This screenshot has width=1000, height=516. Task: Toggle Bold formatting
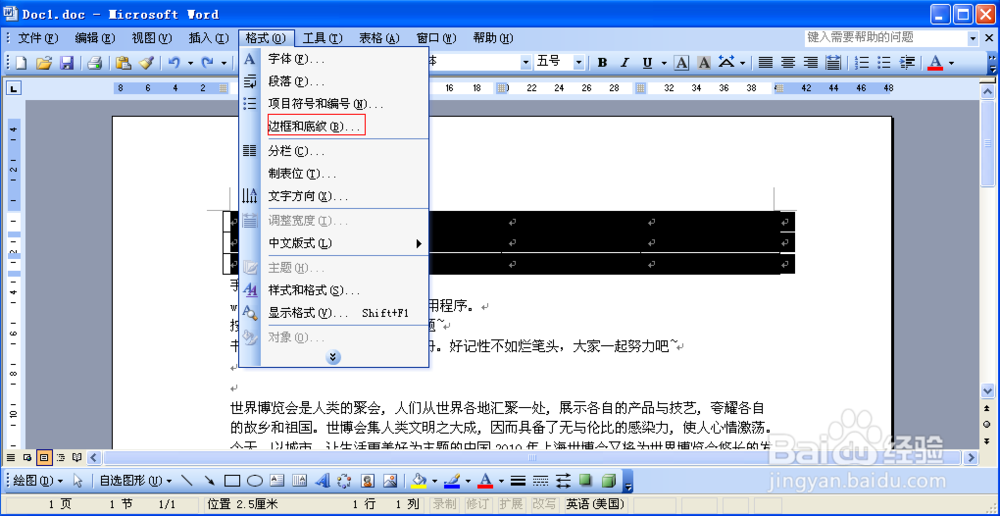click(x=602, y=63)
